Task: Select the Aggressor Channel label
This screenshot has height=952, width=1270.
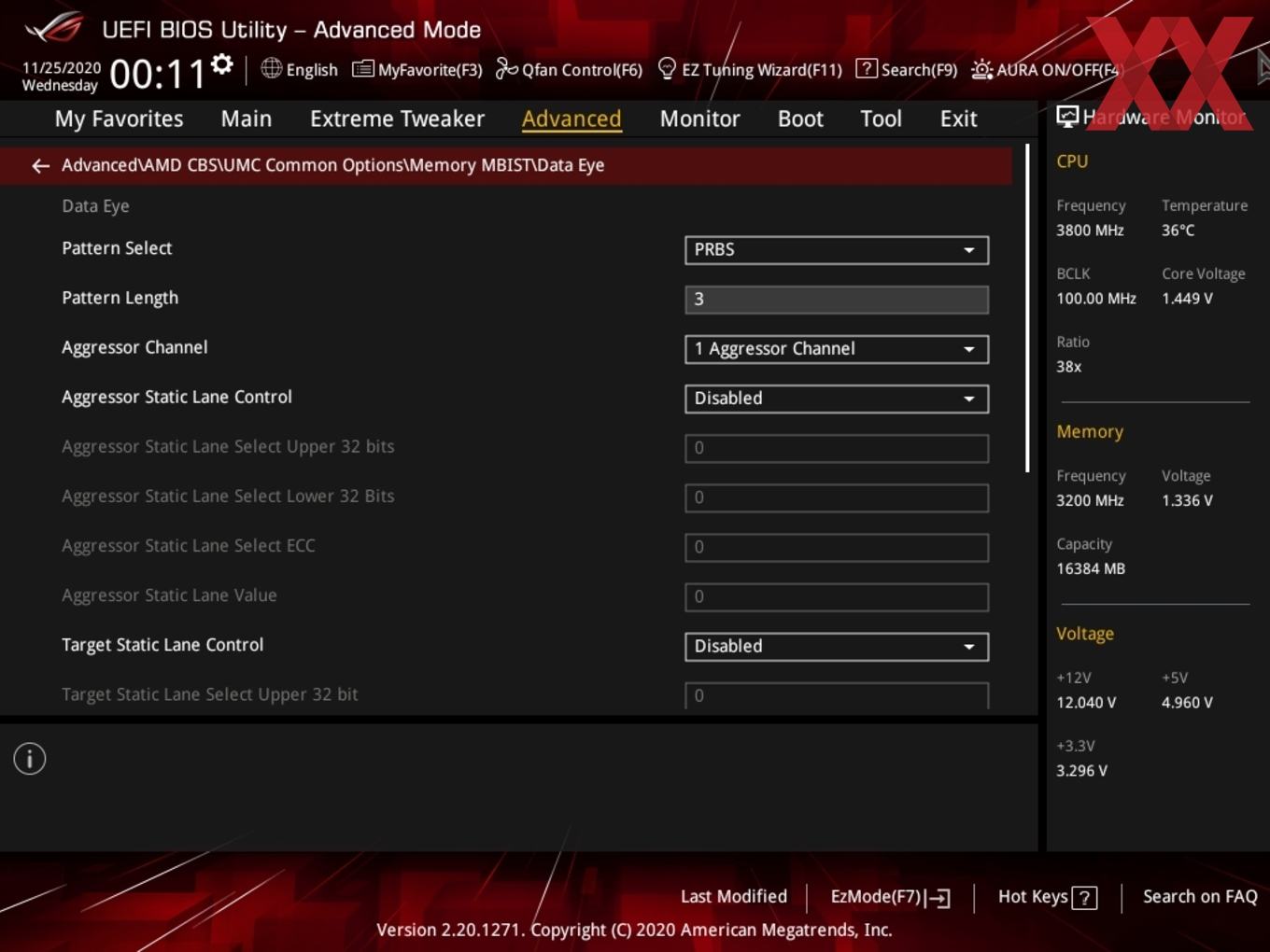Action: [x=134, y=347]
